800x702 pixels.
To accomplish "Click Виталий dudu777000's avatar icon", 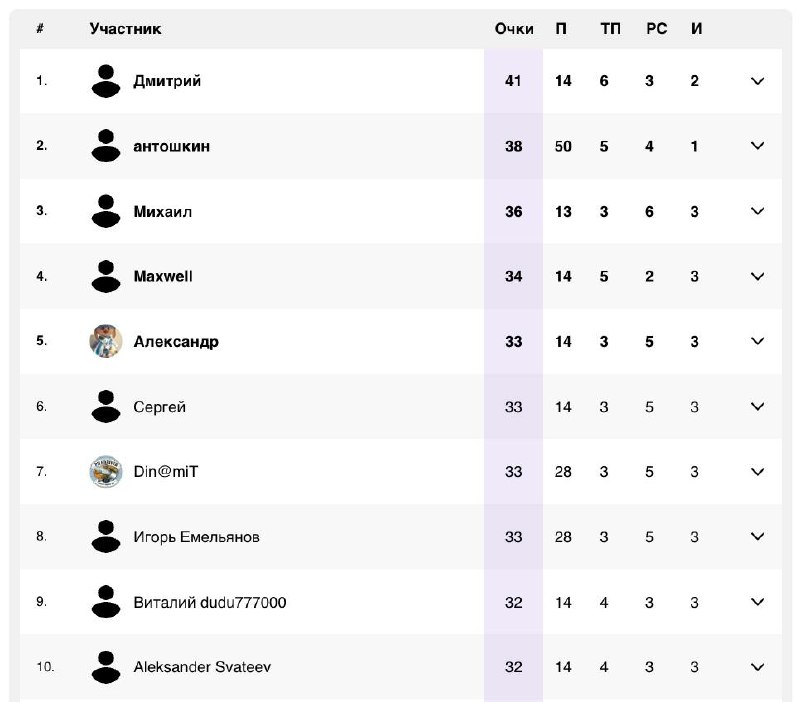I will (x=106, y=602).
